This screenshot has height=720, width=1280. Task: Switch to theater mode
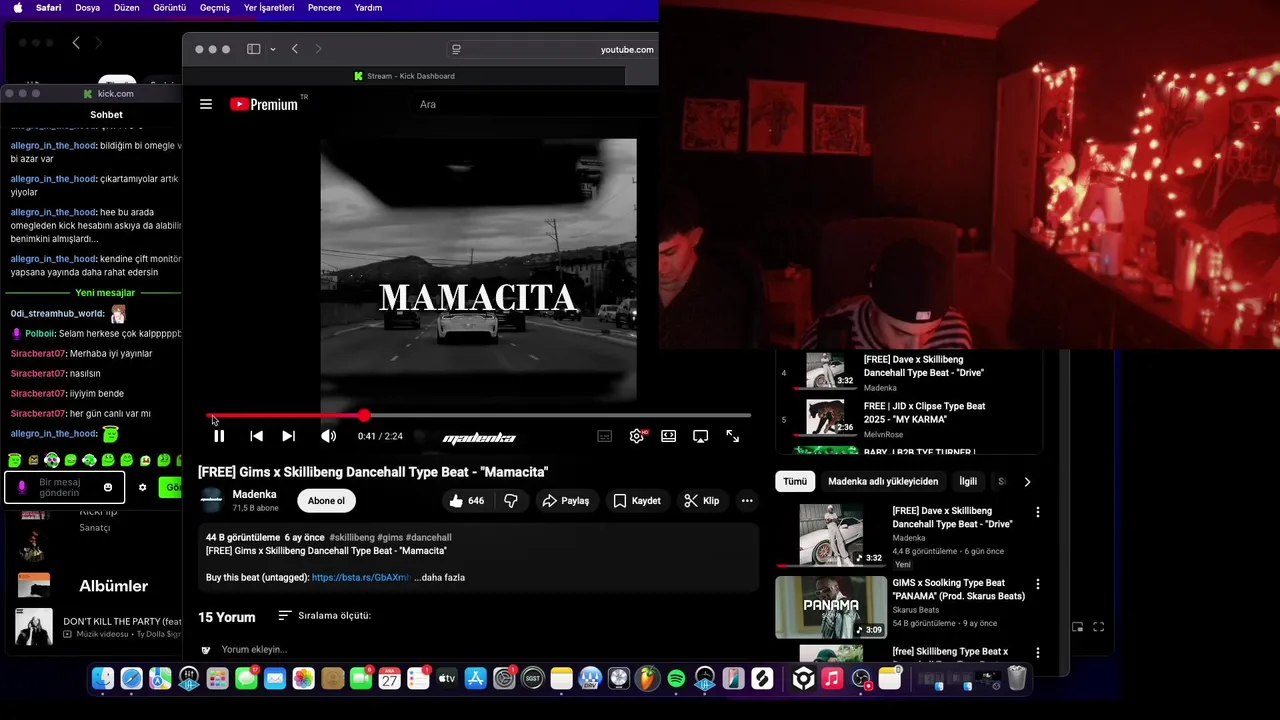pos(668,436)
